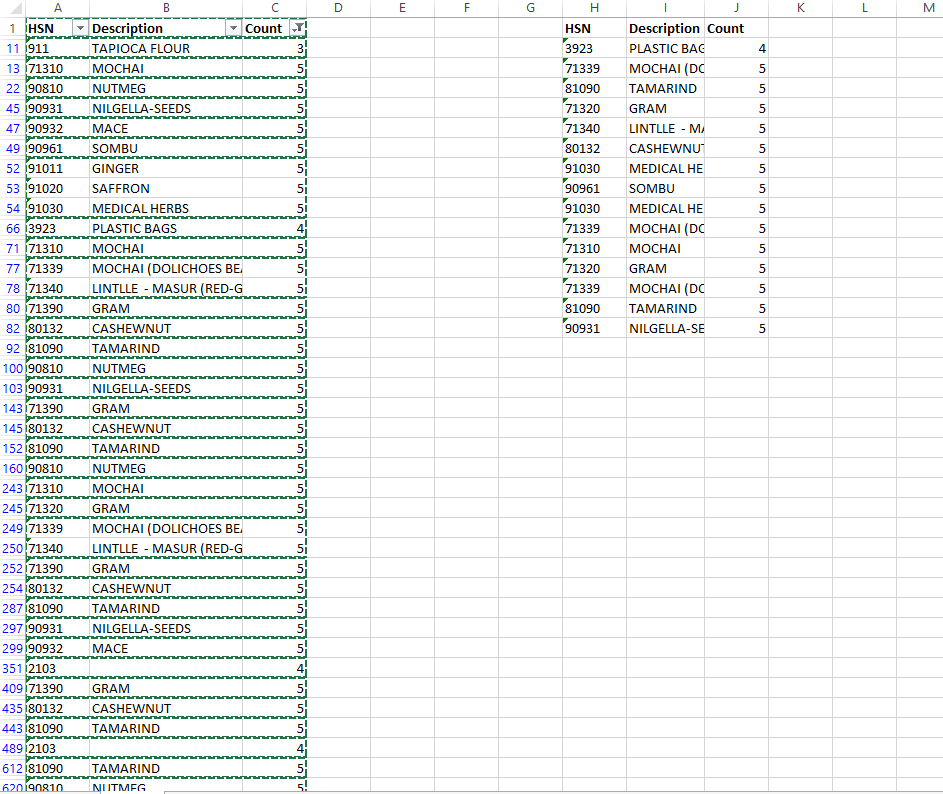Click NILGELLA-SE cell in column I
The height and width of the screenshot is (794, 943).
pyautogui.click(x=665, y=328)
